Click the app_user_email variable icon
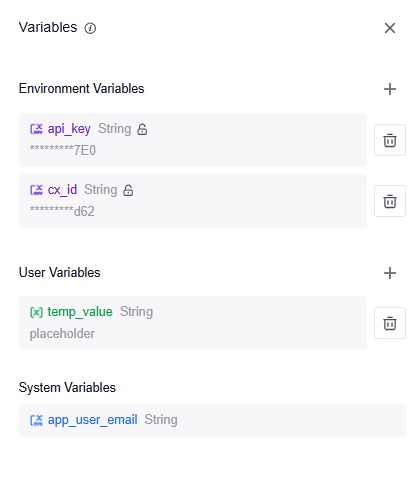Viewport: 420px width, 489px height. [x=36, y=420]
